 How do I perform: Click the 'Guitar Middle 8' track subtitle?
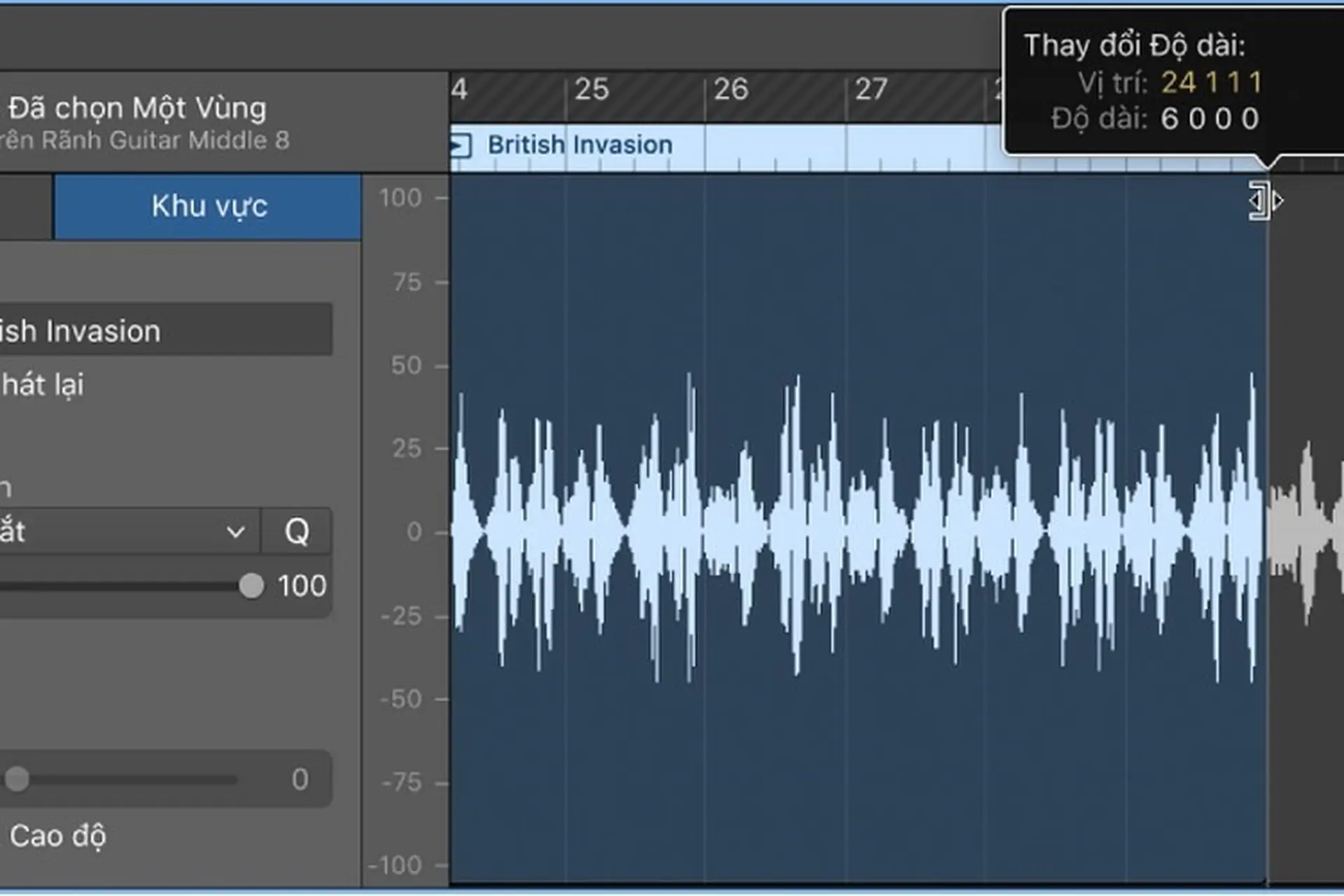point(199,141)
